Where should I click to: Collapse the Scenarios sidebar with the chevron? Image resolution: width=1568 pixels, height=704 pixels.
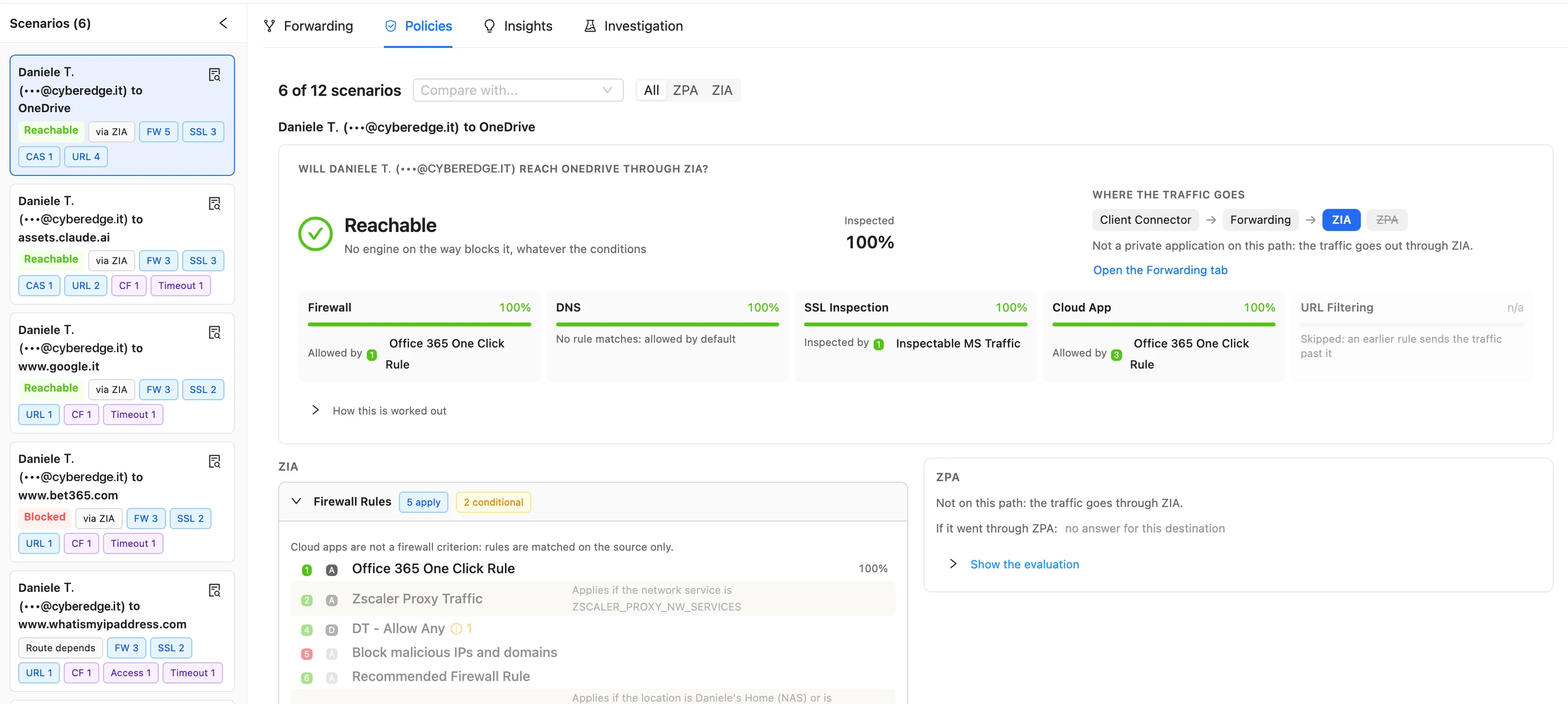tap(223, 23)
